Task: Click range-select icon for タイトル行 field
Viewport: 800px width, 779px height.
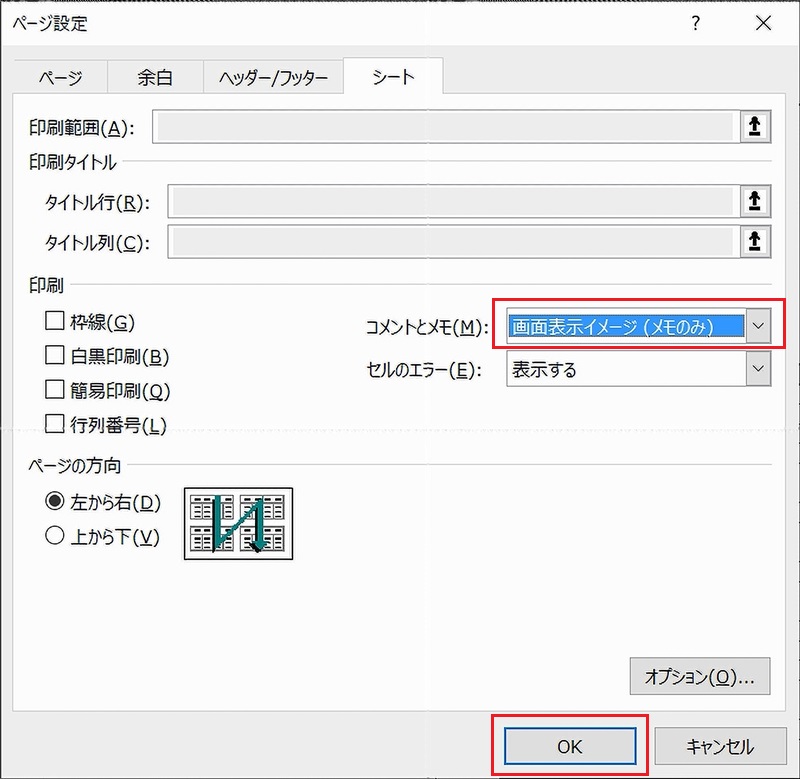Action: pos(755,202)
